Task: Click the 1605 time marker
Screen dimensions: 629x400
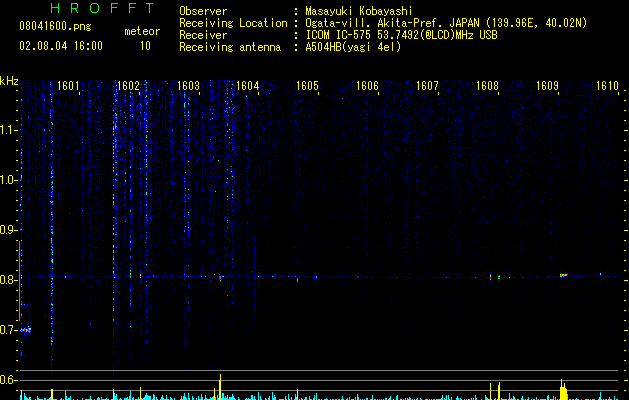Action: point(307,85)
